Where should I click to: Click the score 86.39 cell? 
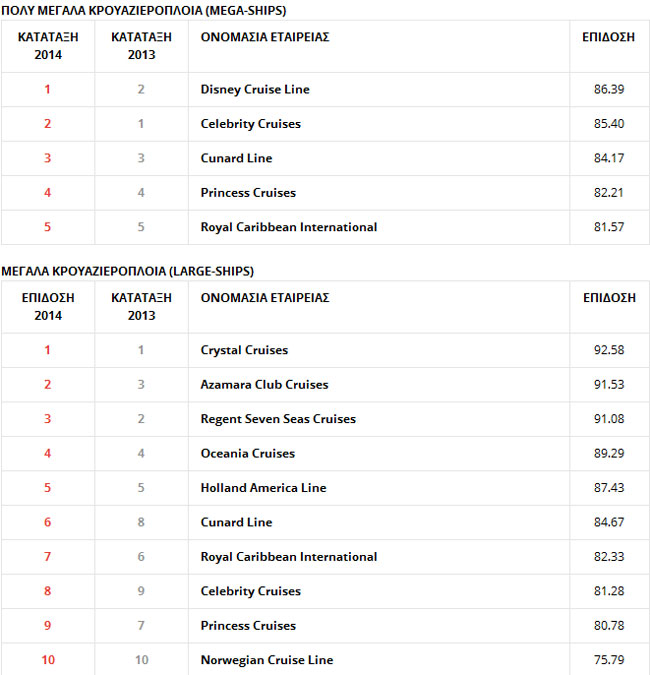[x=609, y=89]
